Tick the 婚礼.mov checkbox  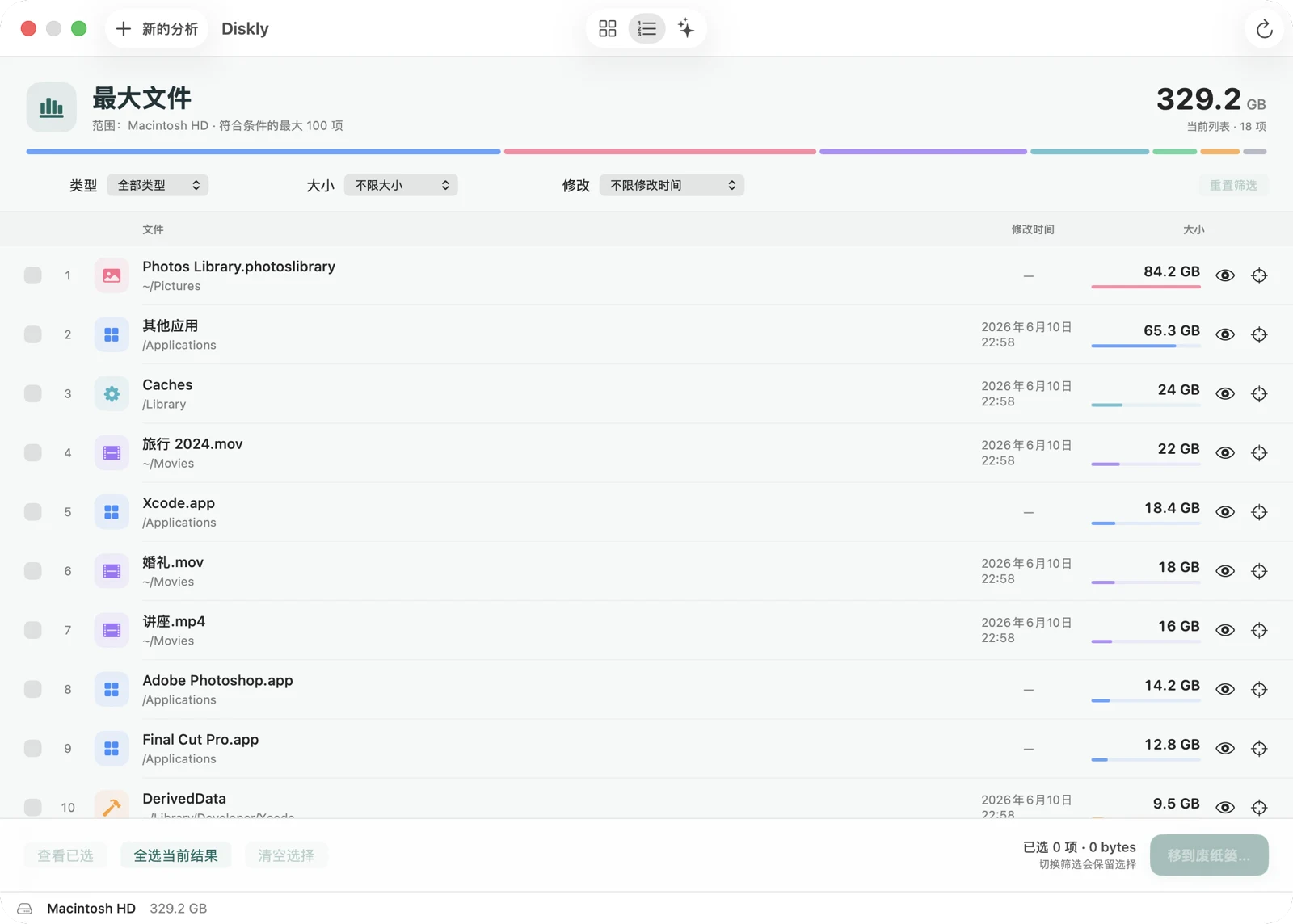tap(33, 571)
